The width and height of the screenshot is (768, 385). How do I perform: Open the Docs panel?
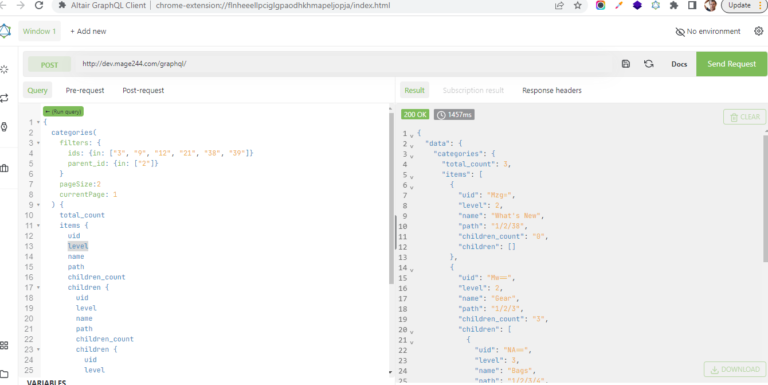[679, 64]
